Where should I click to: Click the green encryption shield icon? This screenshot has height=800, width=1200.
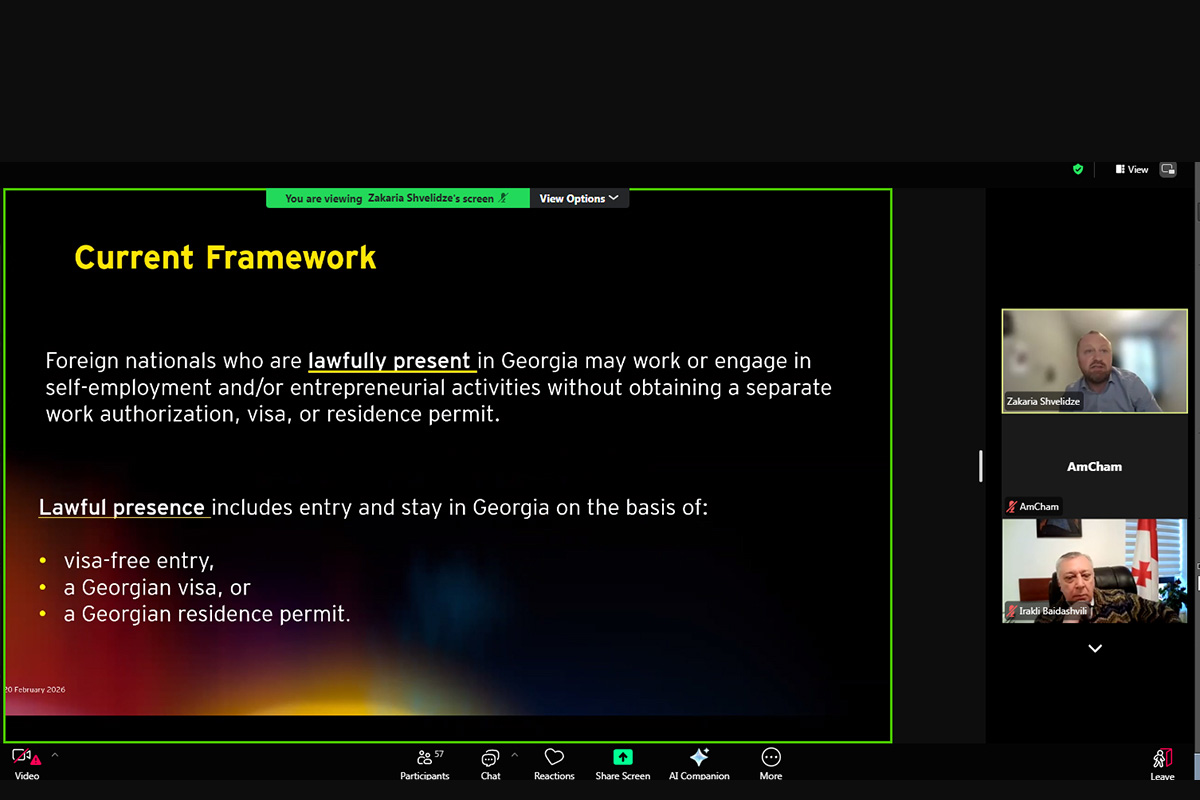click(1078, 170)
